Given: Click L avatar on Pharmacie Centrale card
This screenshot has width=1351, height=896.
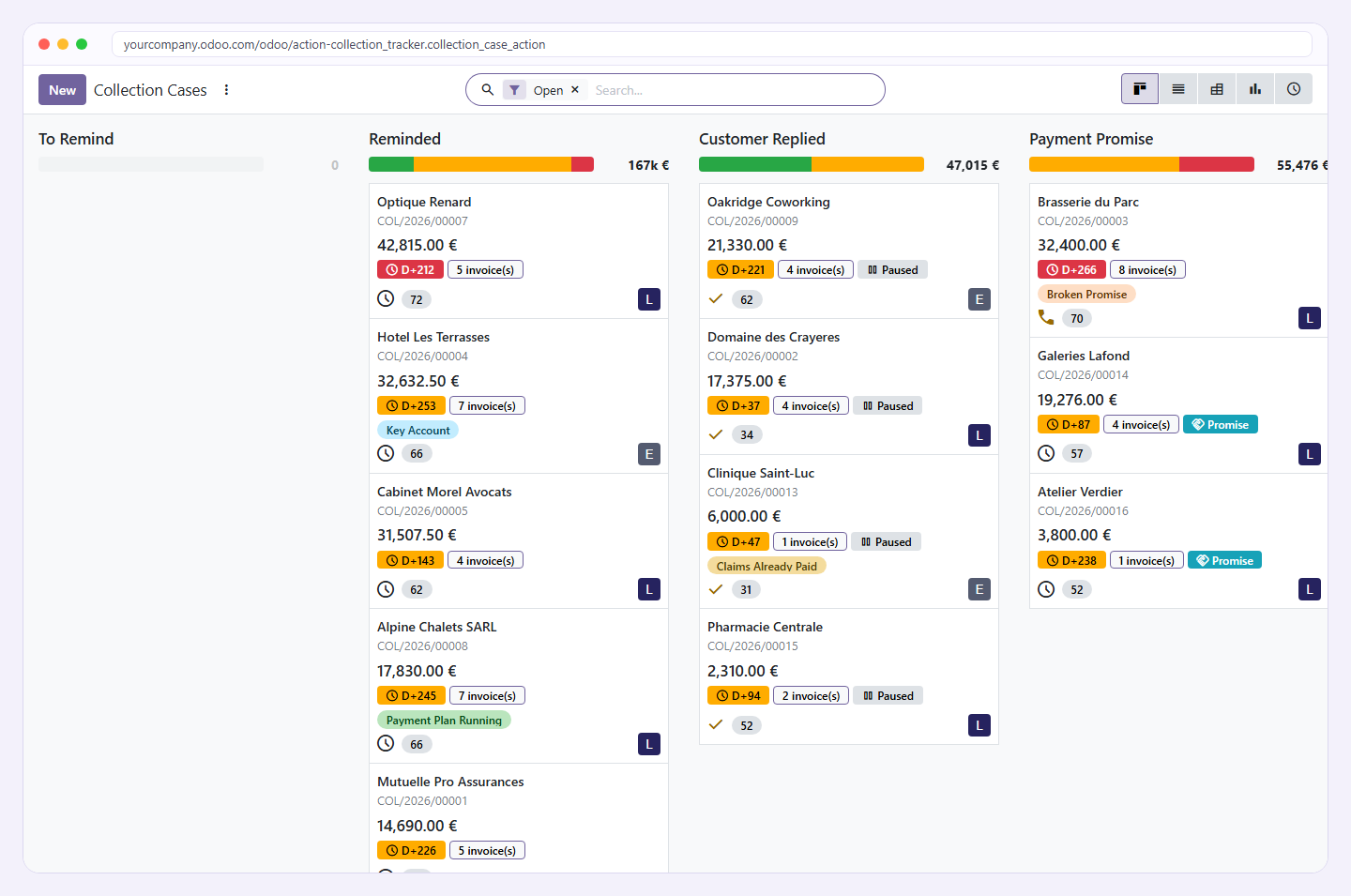Looking at the screenshot, I should (x=979, y=725).
